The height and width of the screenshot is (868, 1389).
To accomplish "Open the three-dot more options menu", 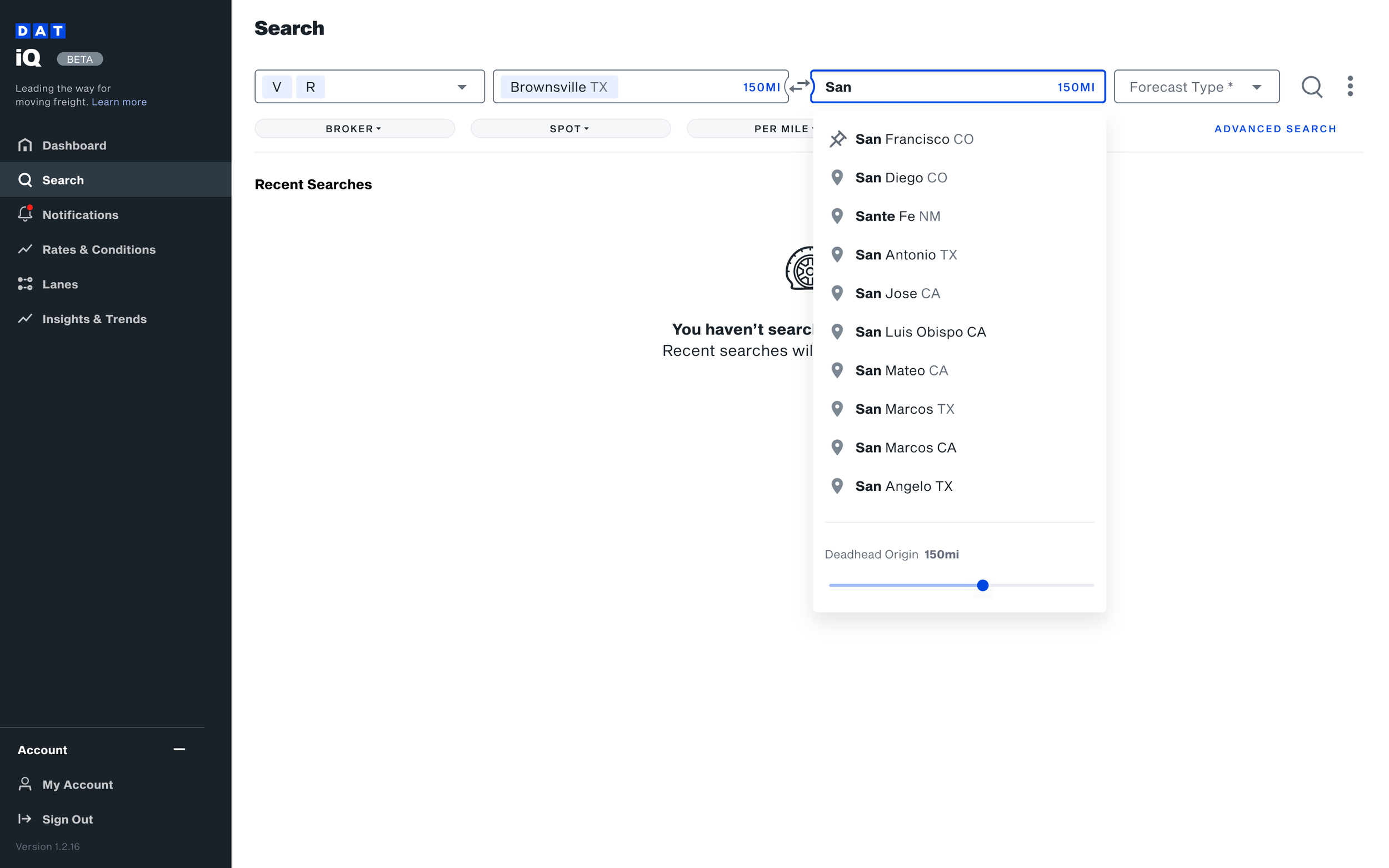I will pos(1350,87).
